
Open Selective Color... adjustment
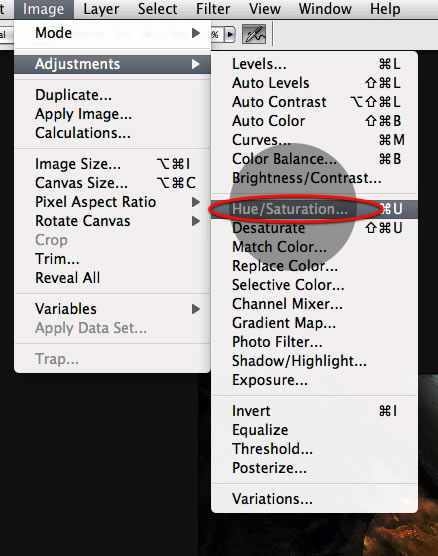pyautogui.click(x=314, y=285)
